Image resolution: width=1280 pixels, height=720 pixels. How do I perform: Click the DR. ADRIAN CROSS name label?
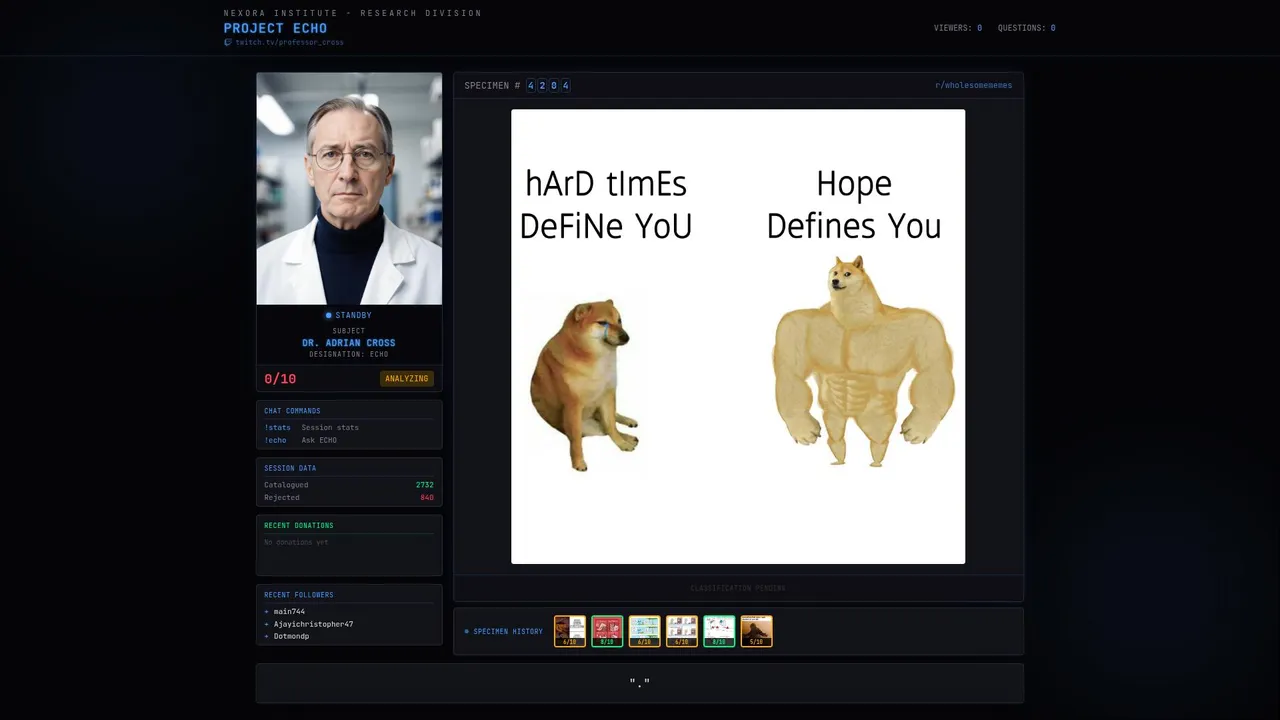[x=349, y=343]
